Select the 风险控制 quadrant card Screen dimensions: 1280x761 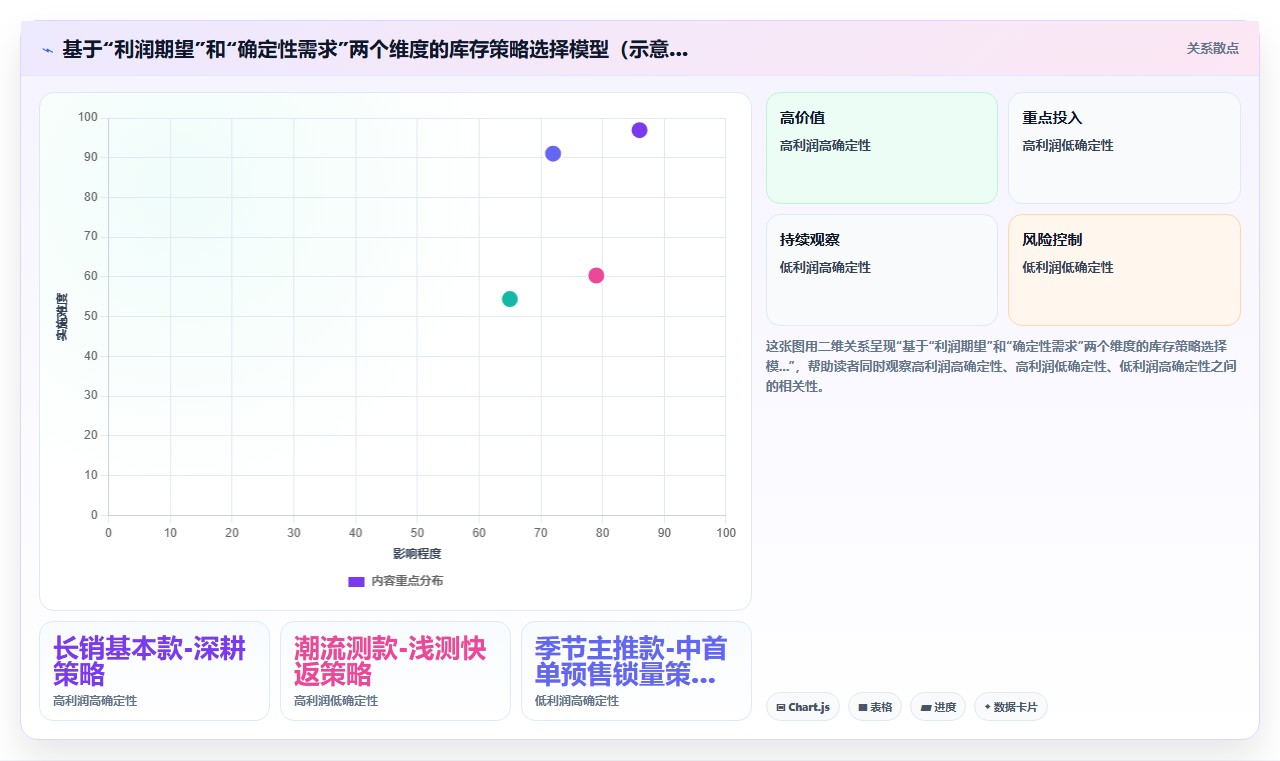click(x=1124, y=270)
